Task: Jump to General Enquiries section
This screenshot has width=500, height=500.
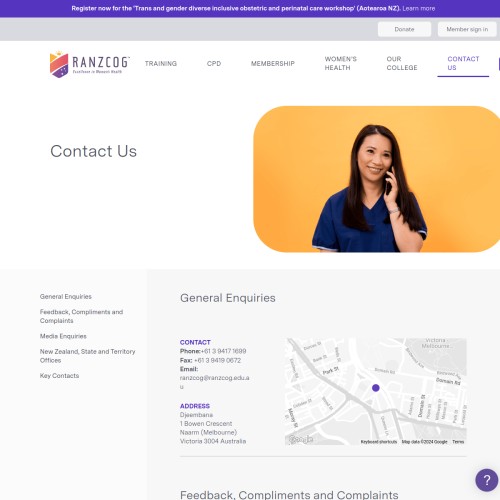Action: pos(66,296)
